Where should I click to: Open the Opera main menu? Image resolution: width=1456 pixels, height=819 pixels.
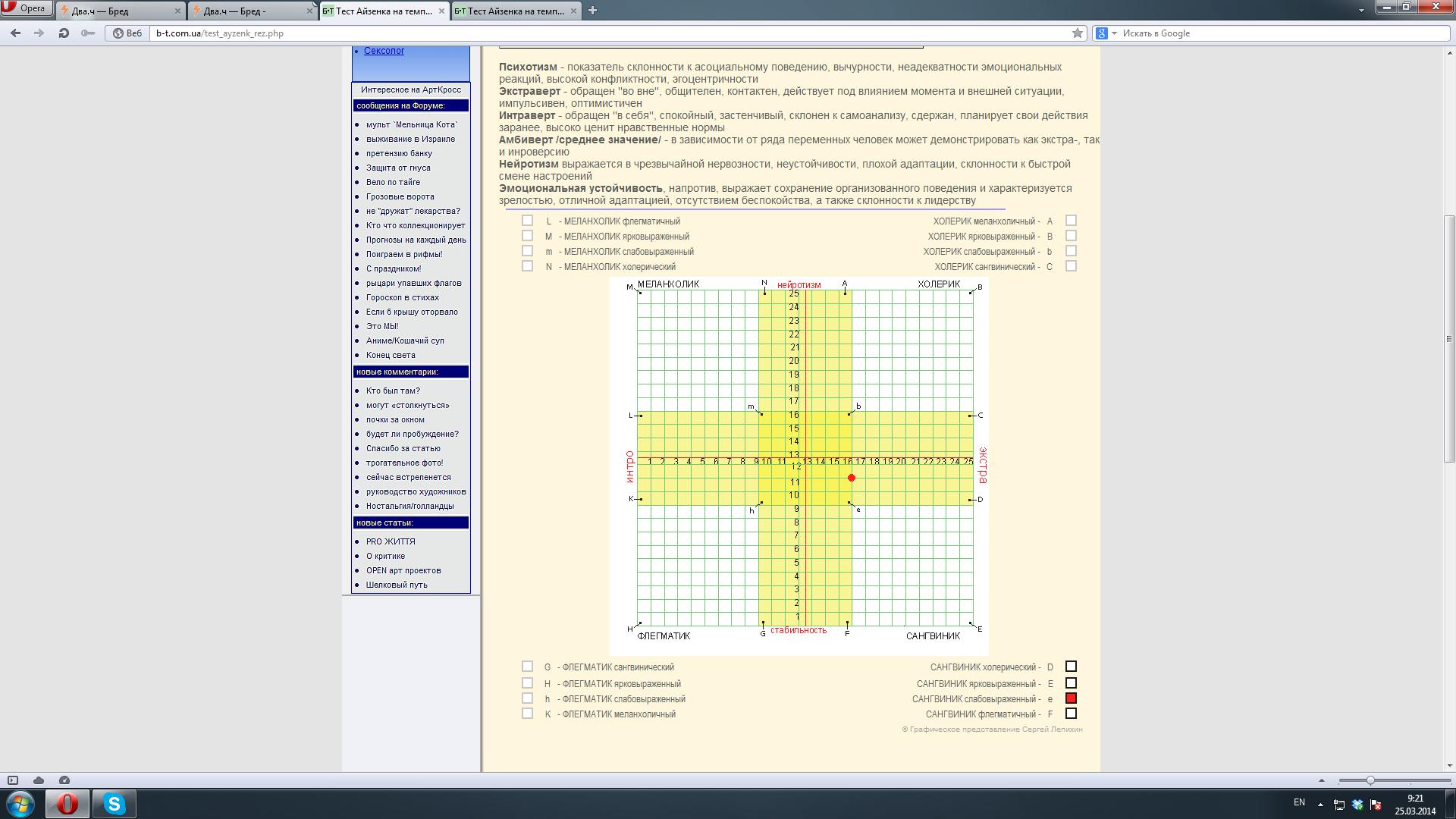25,8
